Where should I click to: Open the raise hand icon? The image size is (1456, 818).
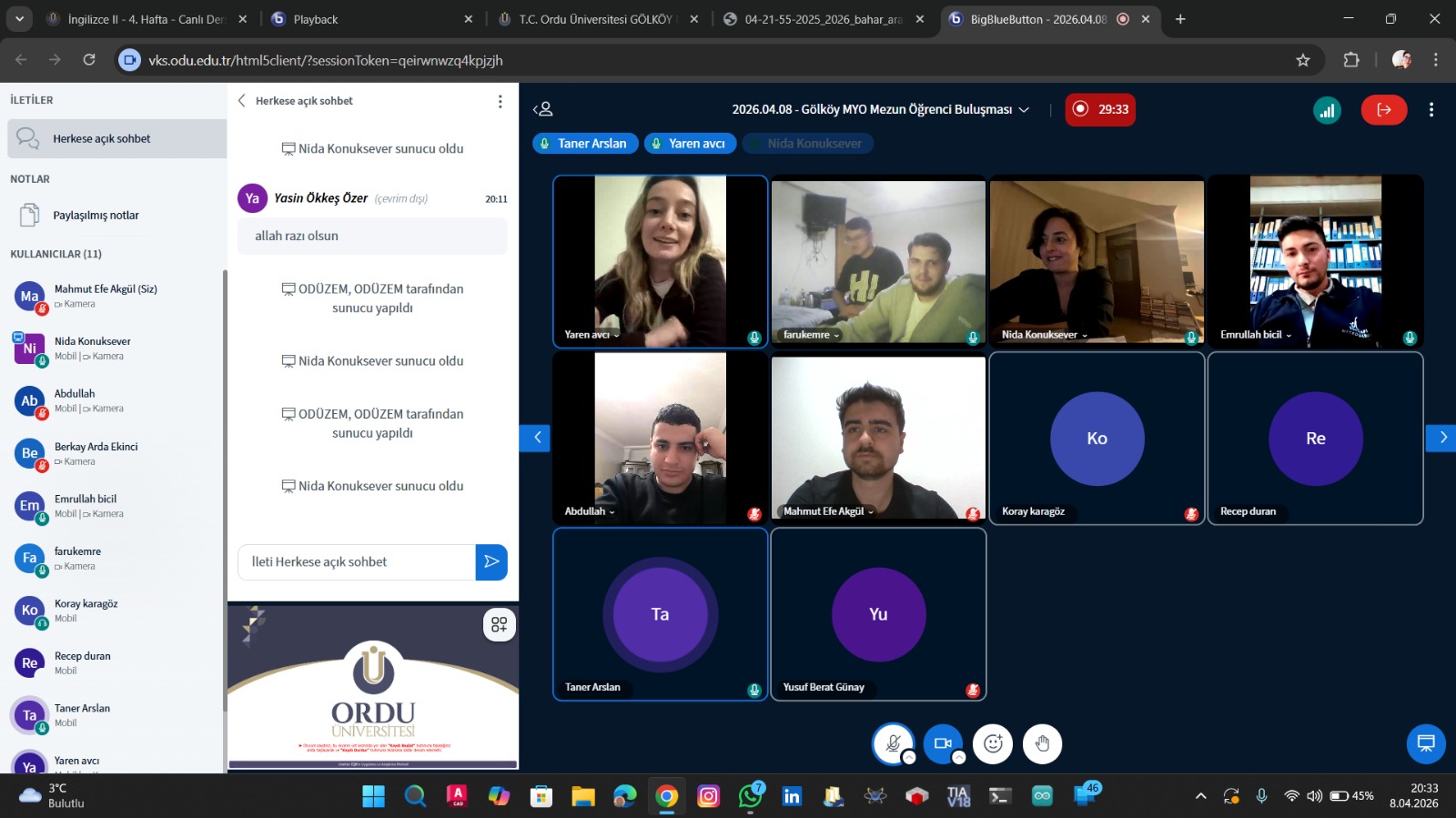(1042, 744)
